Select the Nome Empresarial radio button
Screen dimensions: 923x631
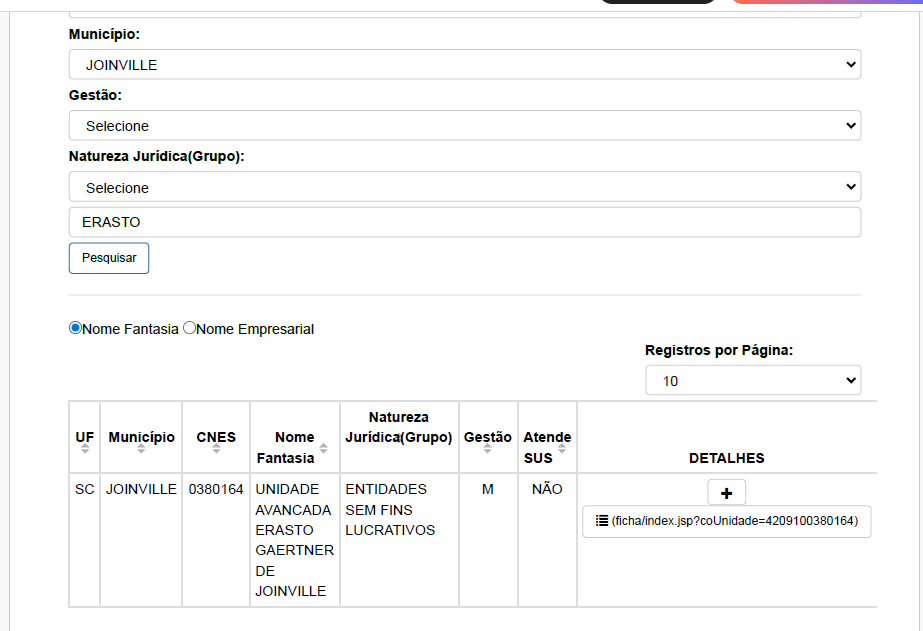[190, 328]
